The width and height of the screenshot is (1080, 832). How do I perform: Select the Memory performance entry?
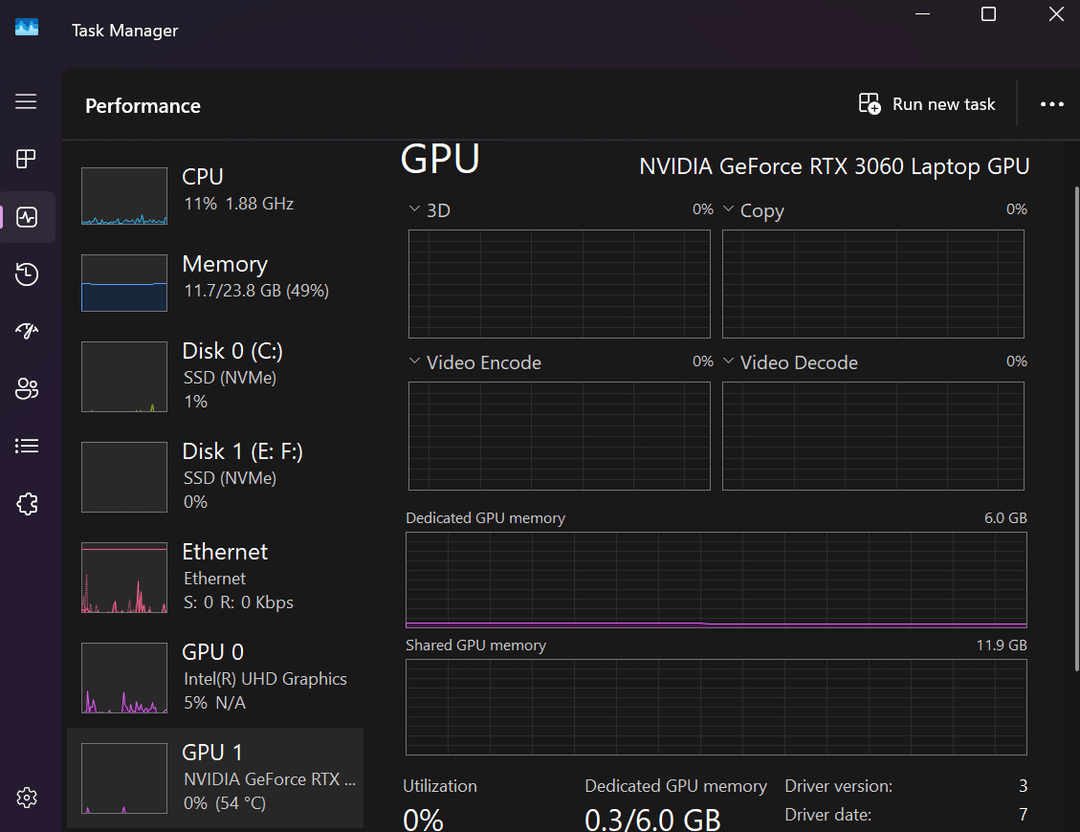pos(216,282)
